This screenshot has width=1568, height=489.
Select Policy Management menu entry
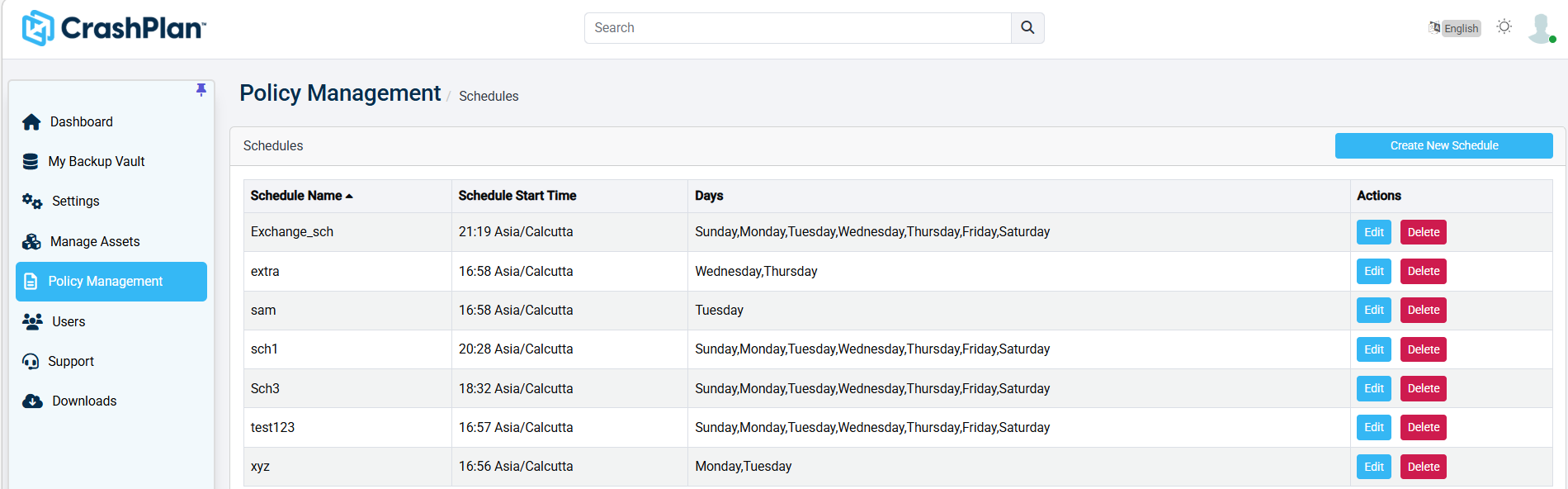point(111,282)
